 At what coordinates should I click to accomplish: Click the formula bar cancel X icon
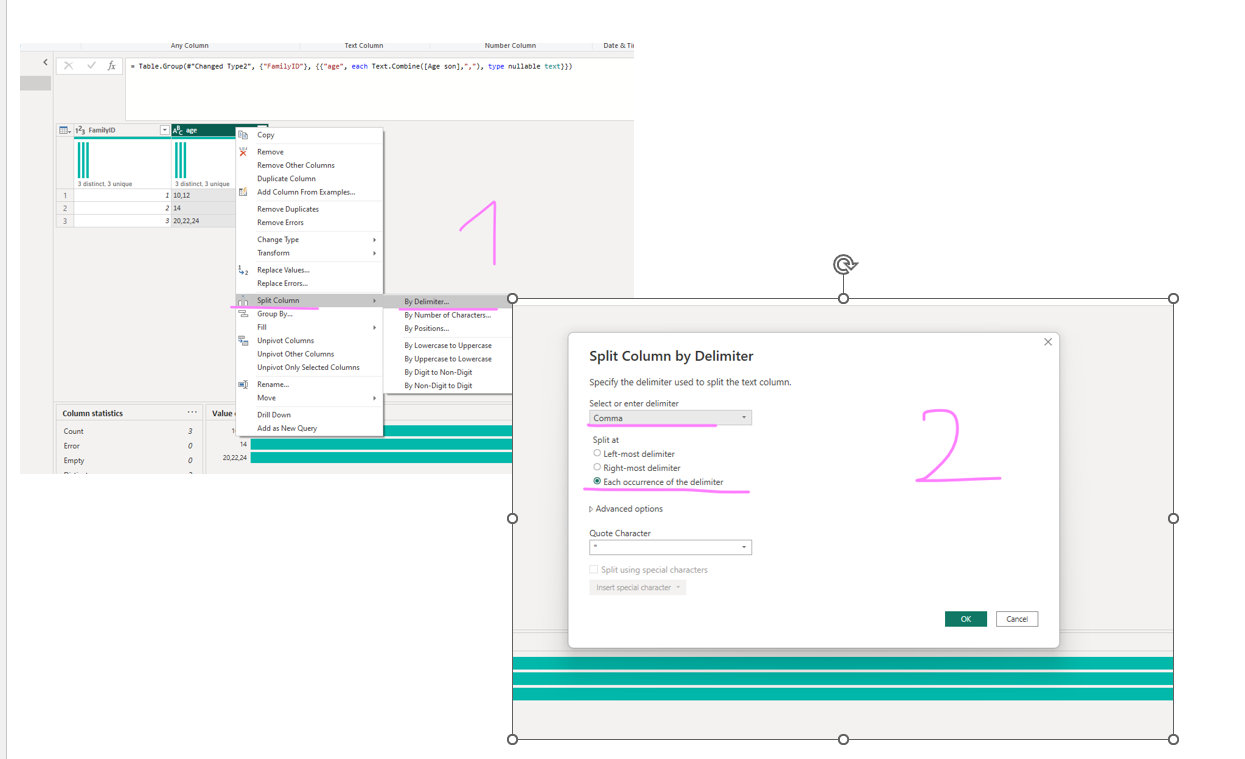68,66
